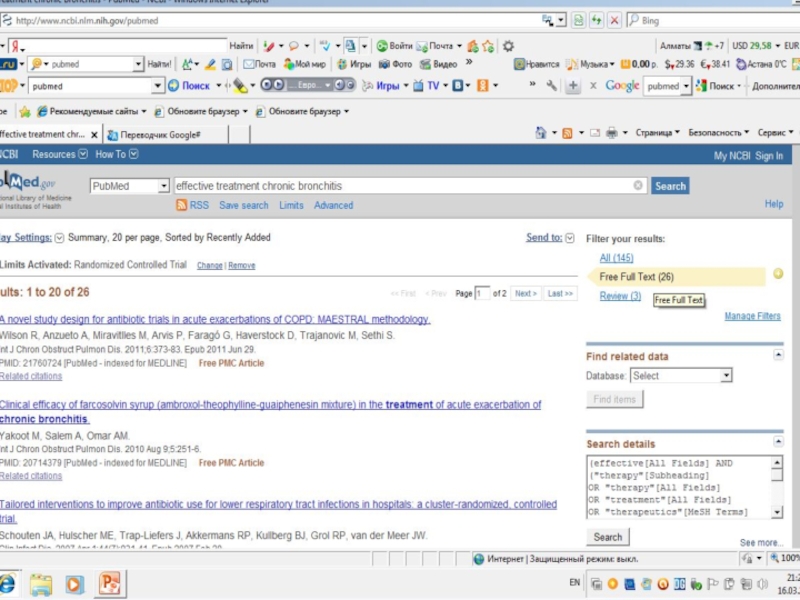Click the Yandex toolbar settings gear icon
Screen dimensions: 800x600
508,46
